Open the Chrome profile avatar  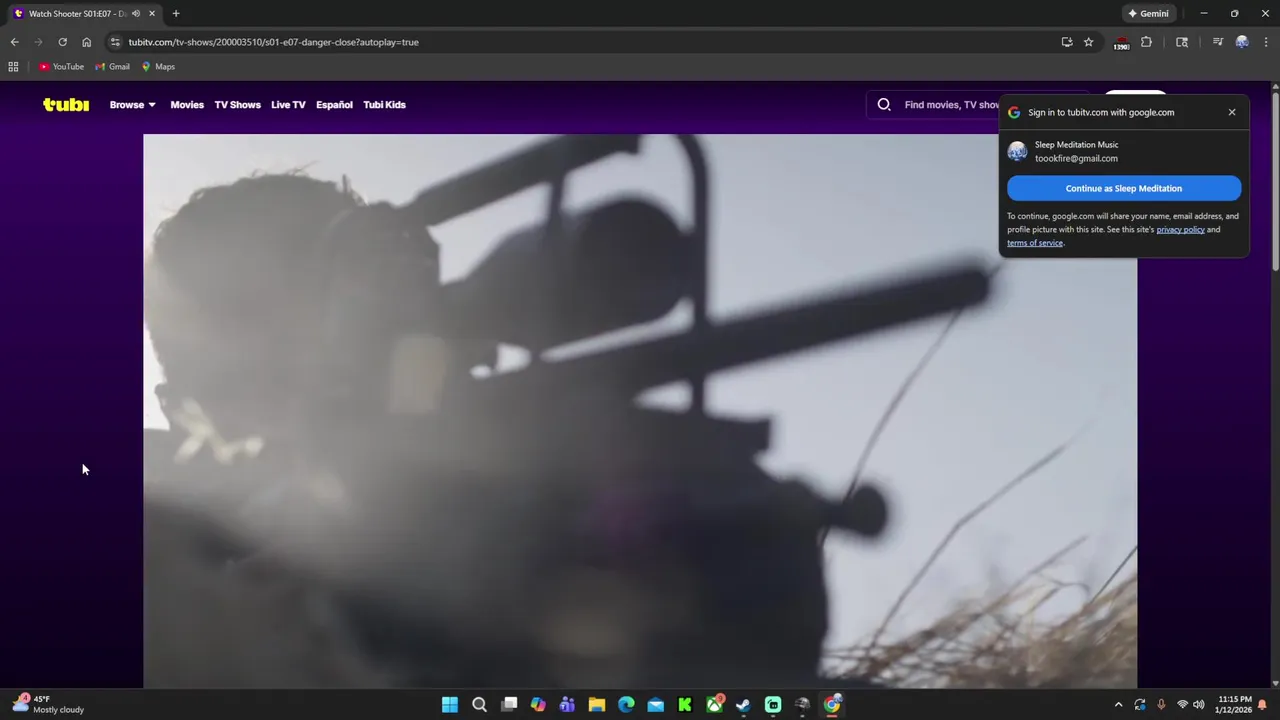click(1242, 42)
